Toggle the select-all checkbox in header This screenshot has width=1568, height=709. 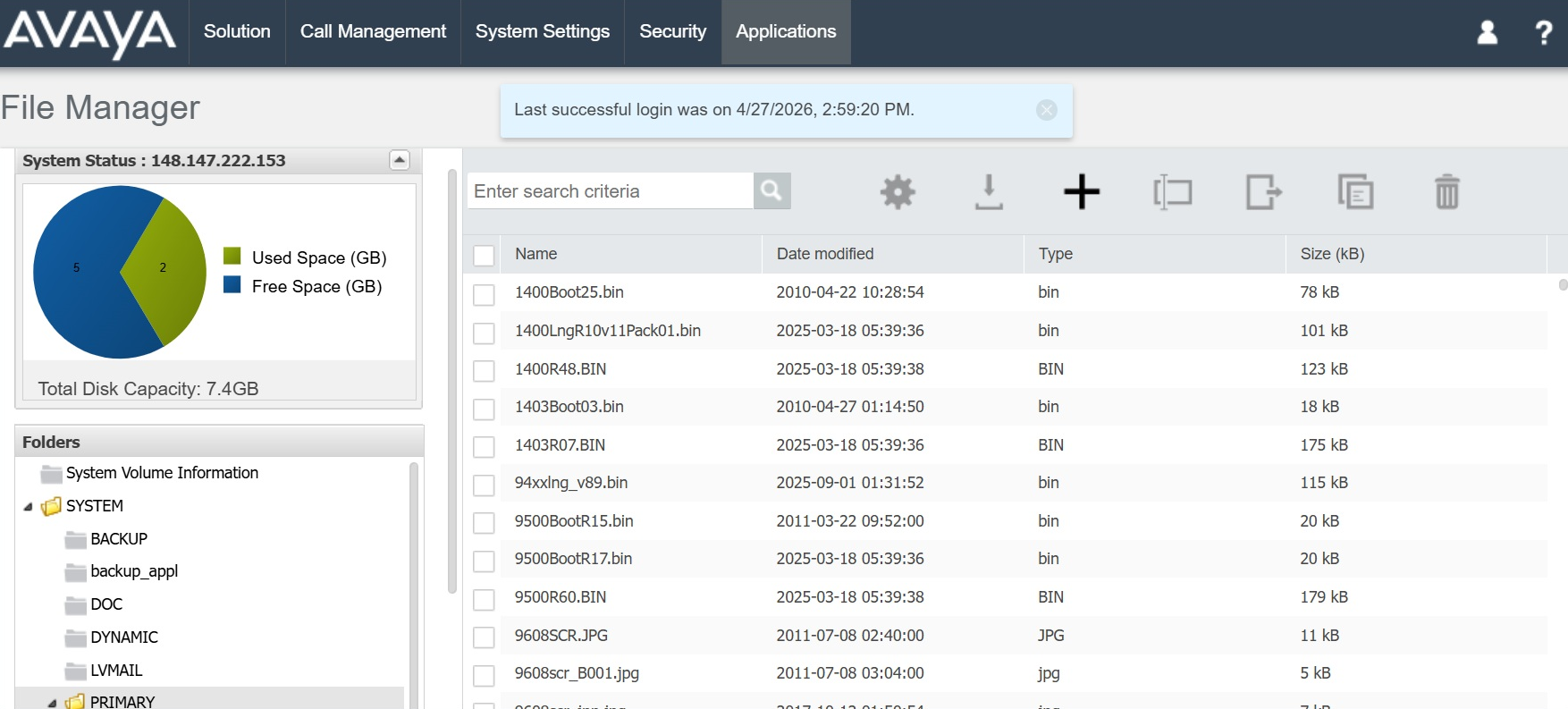pyautogui.click(x=484, y=255)
